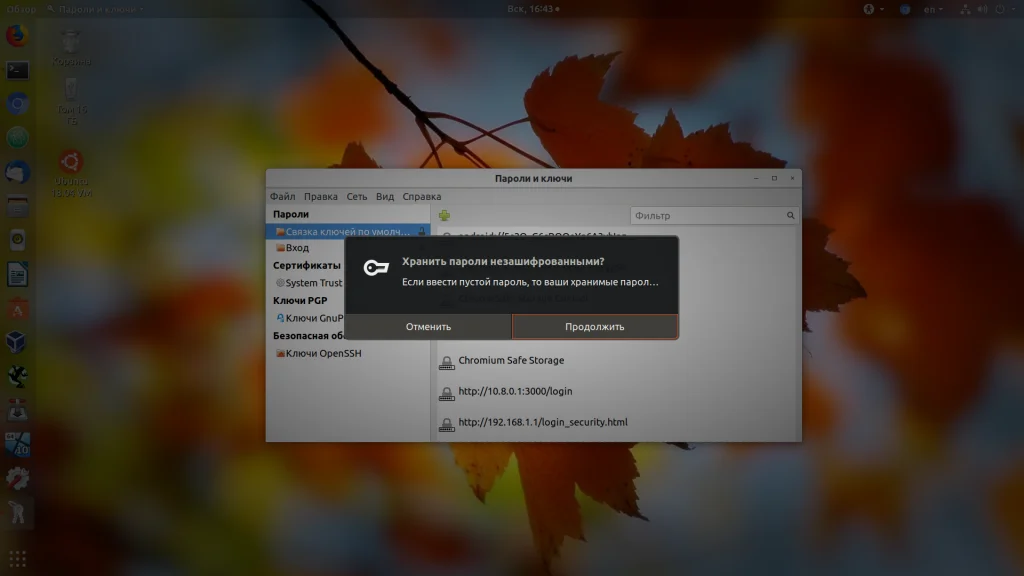The width and height of the screenshot is (1024, 576).
Task: Maximize the Пароли и ключи window
Action: 775,178
